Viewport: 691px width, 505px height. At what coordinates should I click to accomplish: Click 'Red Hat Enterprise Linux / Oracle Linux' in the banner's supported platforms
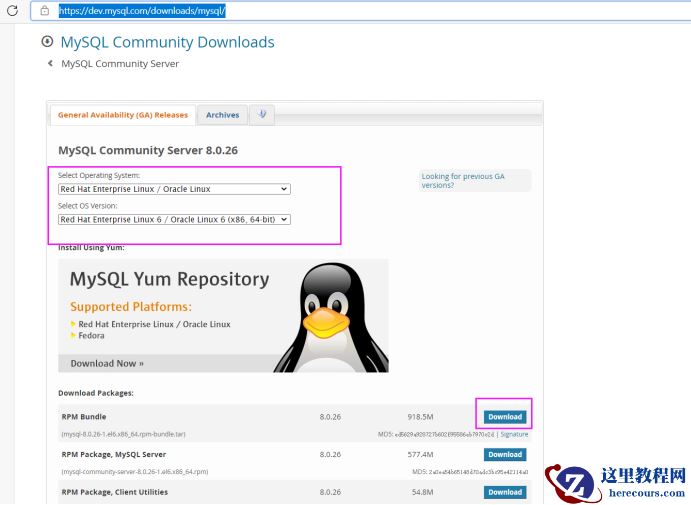pos(154,324)
